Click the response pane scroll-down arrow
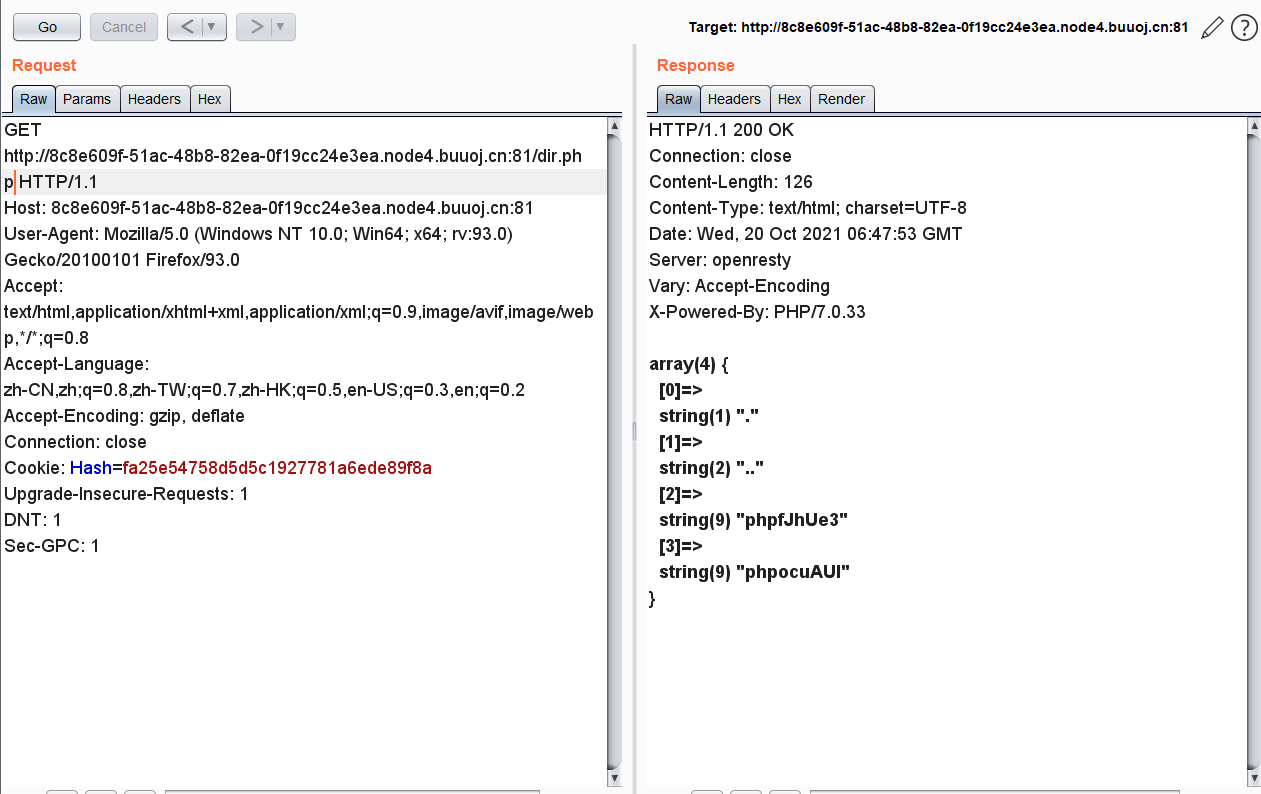This screenshot has width=1261, height=794. pos(1253,777)
